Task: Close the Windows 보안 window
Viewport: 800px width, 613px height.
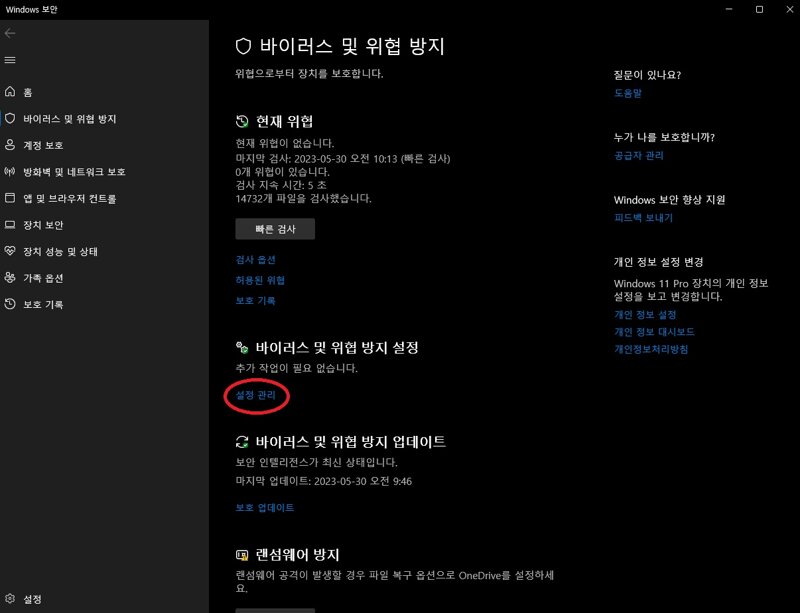Action: pos(789,9)
